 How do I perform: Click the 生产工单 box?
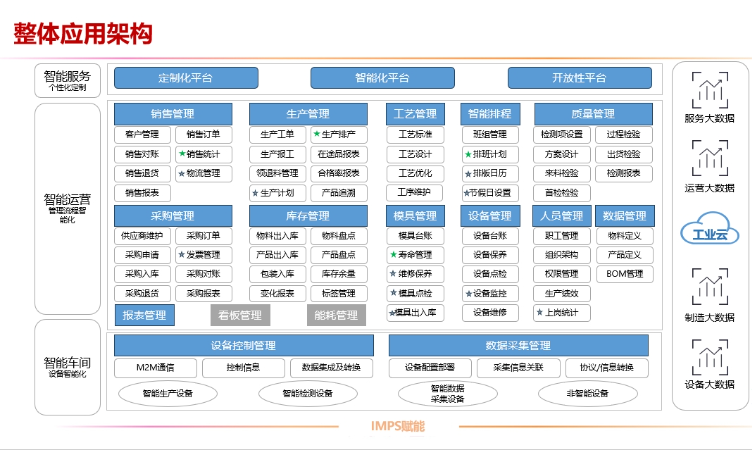click(x=278, y=134)
